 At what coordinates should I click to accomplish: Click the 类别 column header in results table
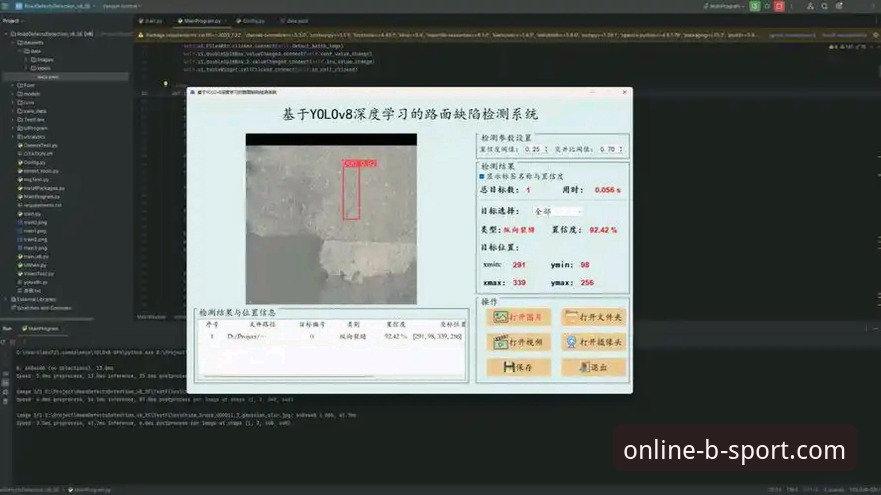tap(353, 324)
